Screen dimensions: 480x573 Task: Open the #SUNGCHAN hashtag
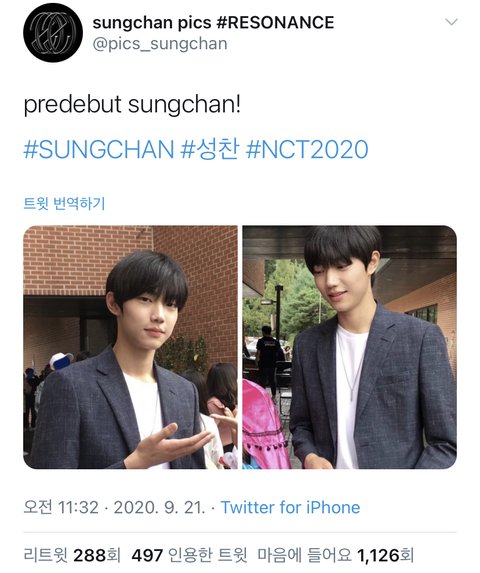tap(99, 149)
